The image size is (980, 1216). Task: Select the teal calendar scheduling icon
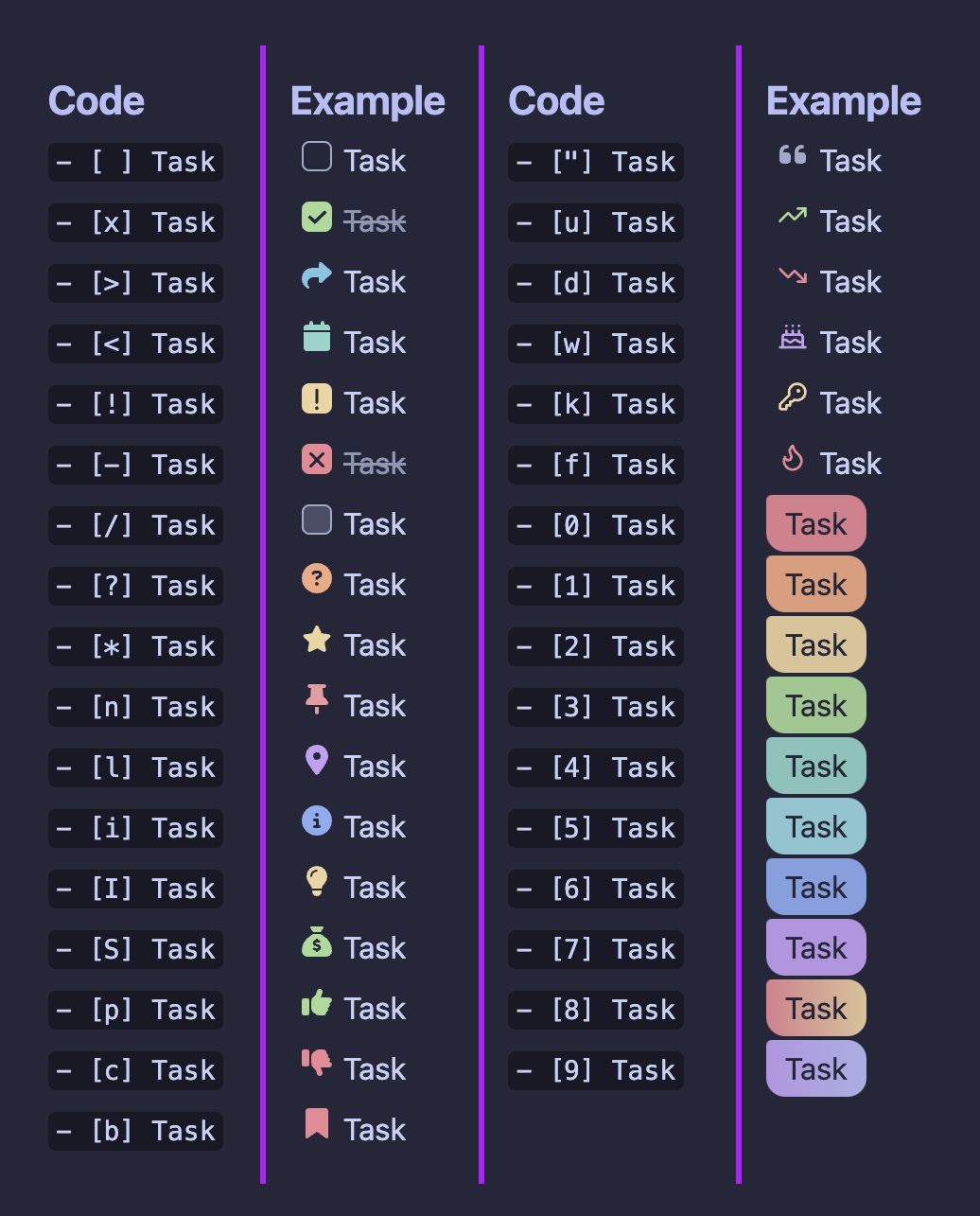(317, 337)
